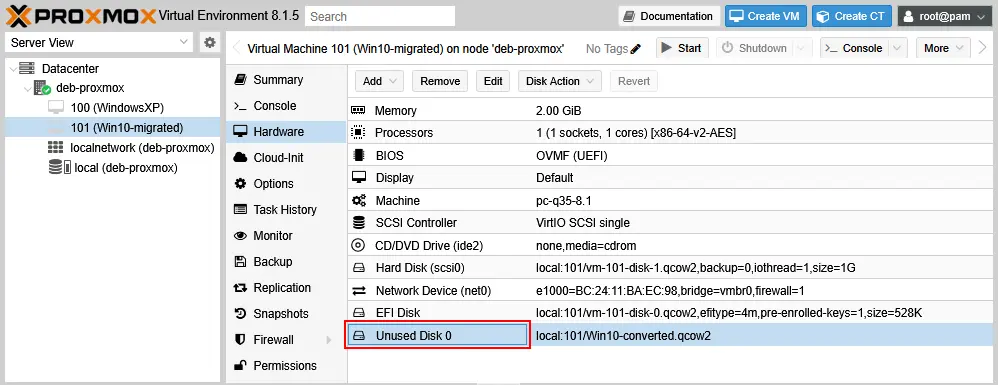This screenshot has width=998, height=385.
Task: Open the Replication tab
Action: click(286, 288)
